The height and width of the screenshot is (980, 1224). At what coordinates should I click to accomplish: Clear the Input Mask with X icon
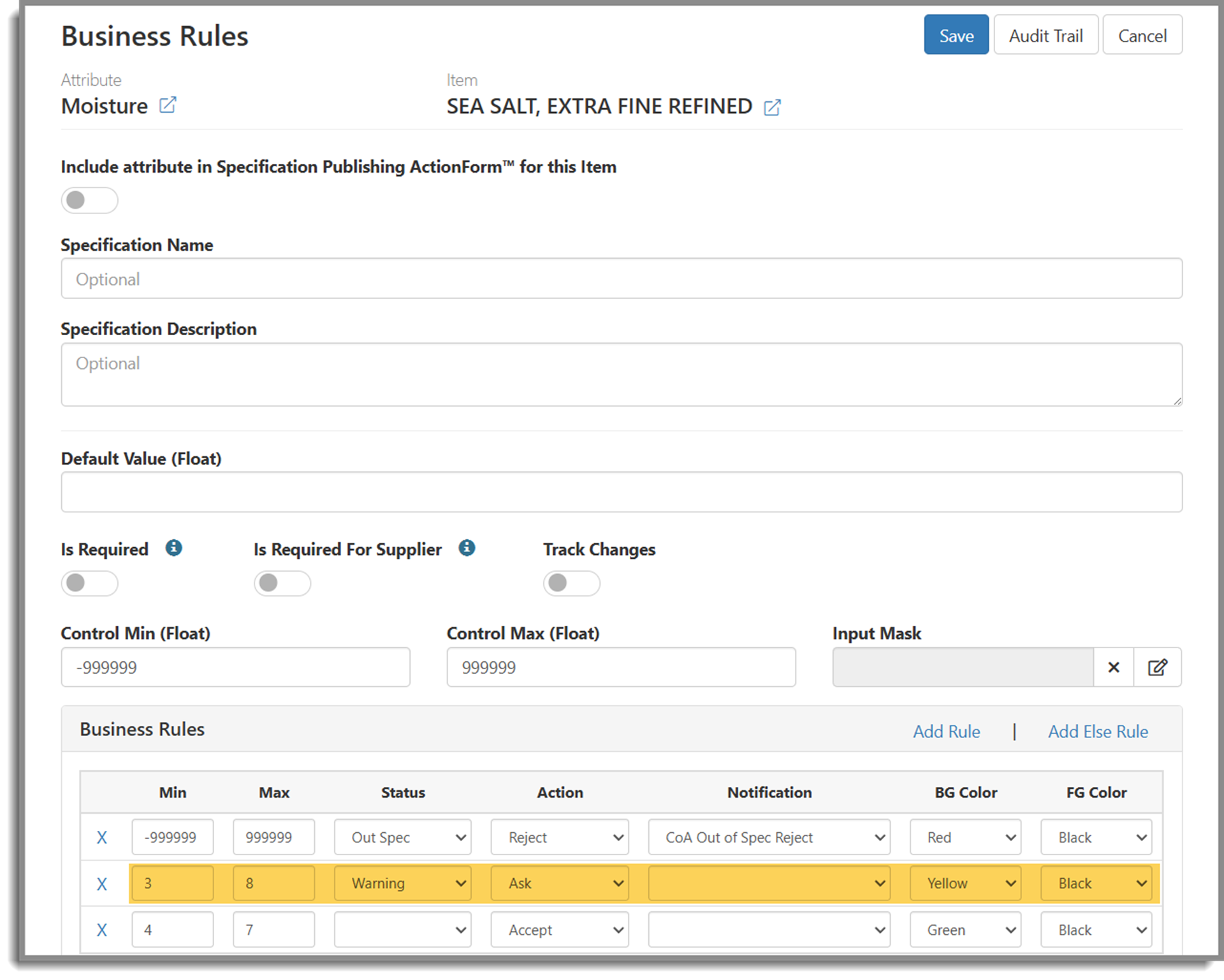(x=1113, y=667)
